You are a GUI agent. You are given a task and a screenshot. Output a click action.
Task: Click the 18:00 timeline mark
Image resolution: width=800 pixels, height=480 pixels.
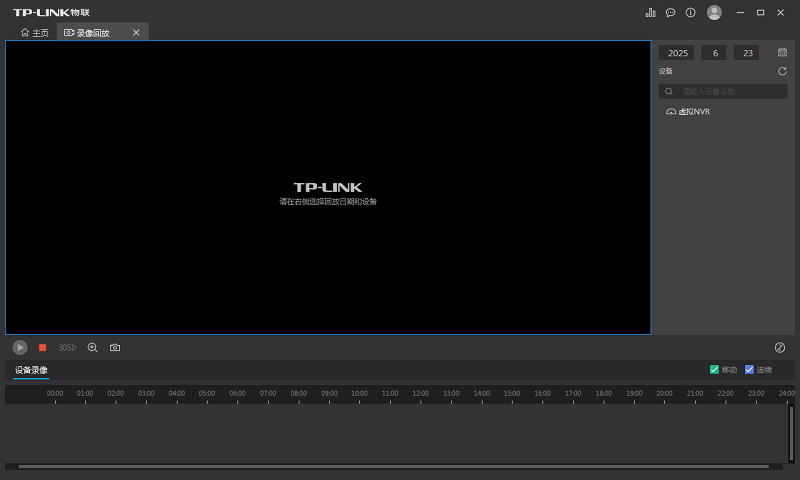[604, 393]
